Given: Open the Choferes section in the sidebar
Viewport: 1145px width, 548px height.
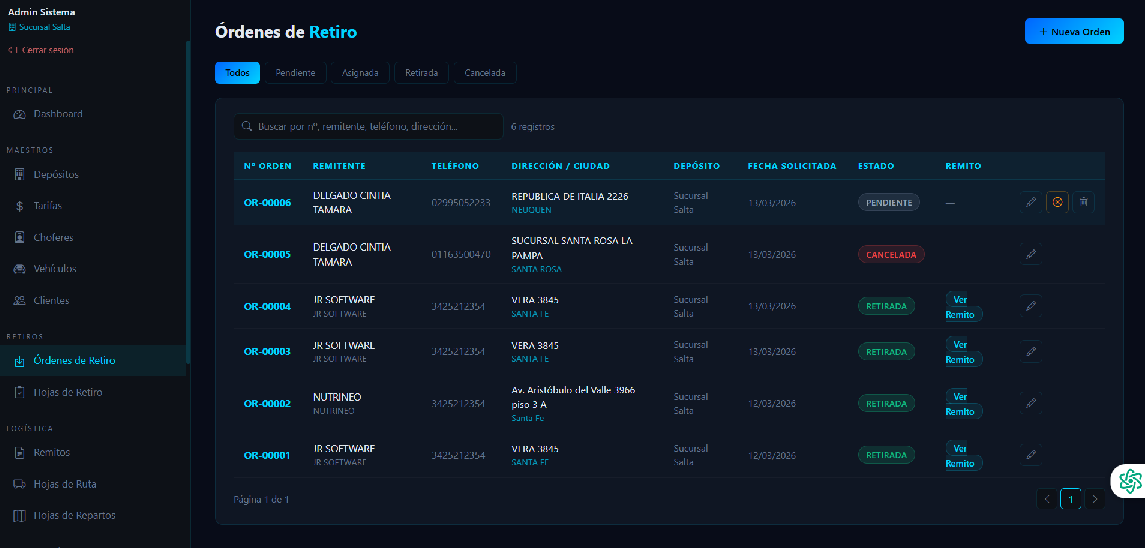Looking at the screenshot, I should click(x=52, y=238).
